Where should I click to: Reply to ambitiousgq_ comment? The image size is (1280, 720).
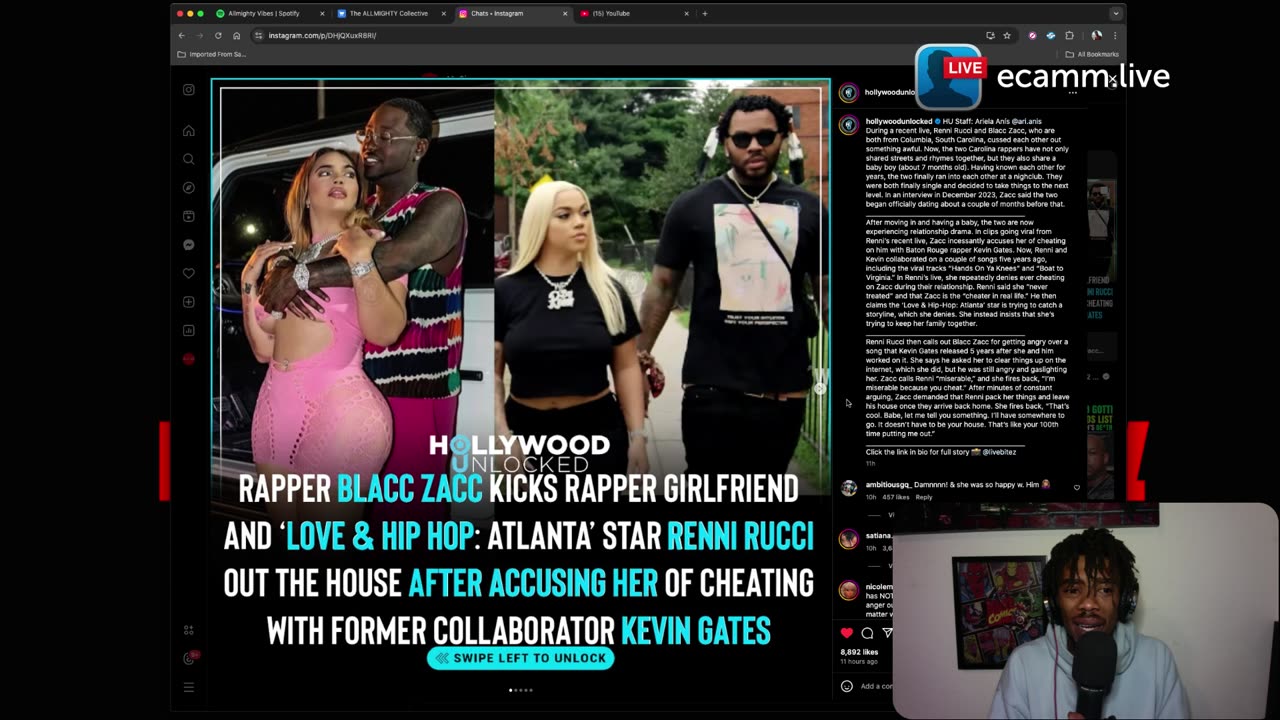[924, 497]
